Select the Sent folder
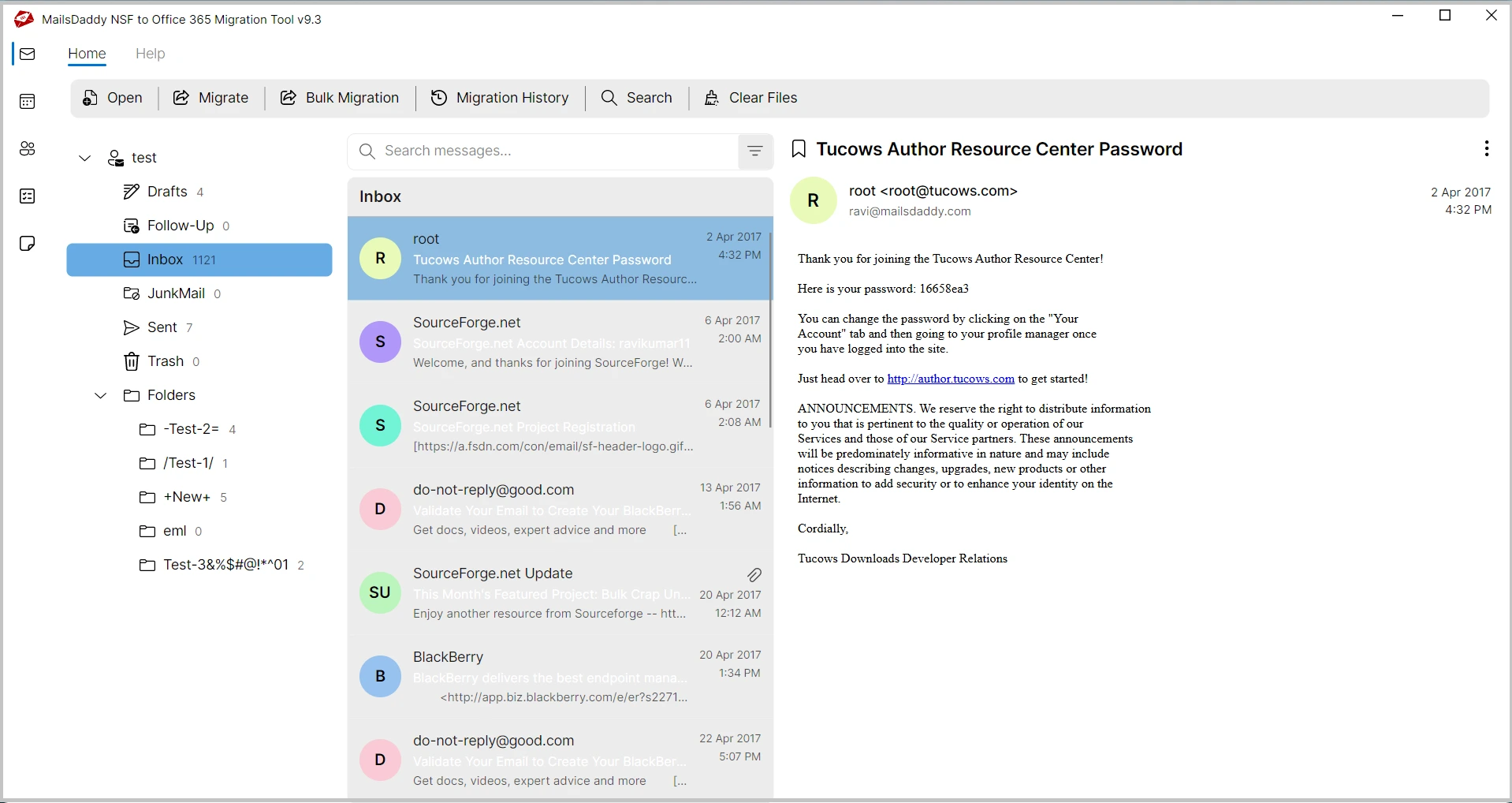 coord(162,327)
